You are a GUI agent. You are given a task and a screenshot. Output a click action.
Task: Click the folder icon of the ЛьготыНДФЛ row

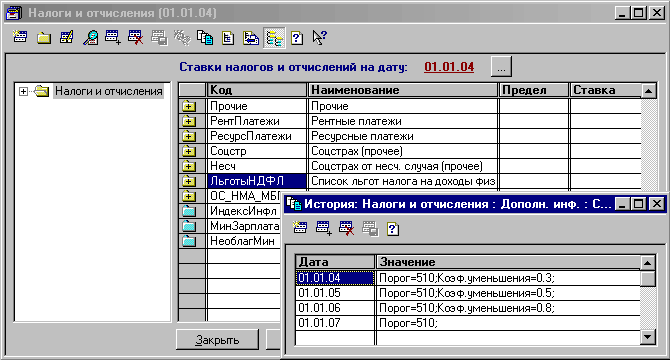coord(188,181)
